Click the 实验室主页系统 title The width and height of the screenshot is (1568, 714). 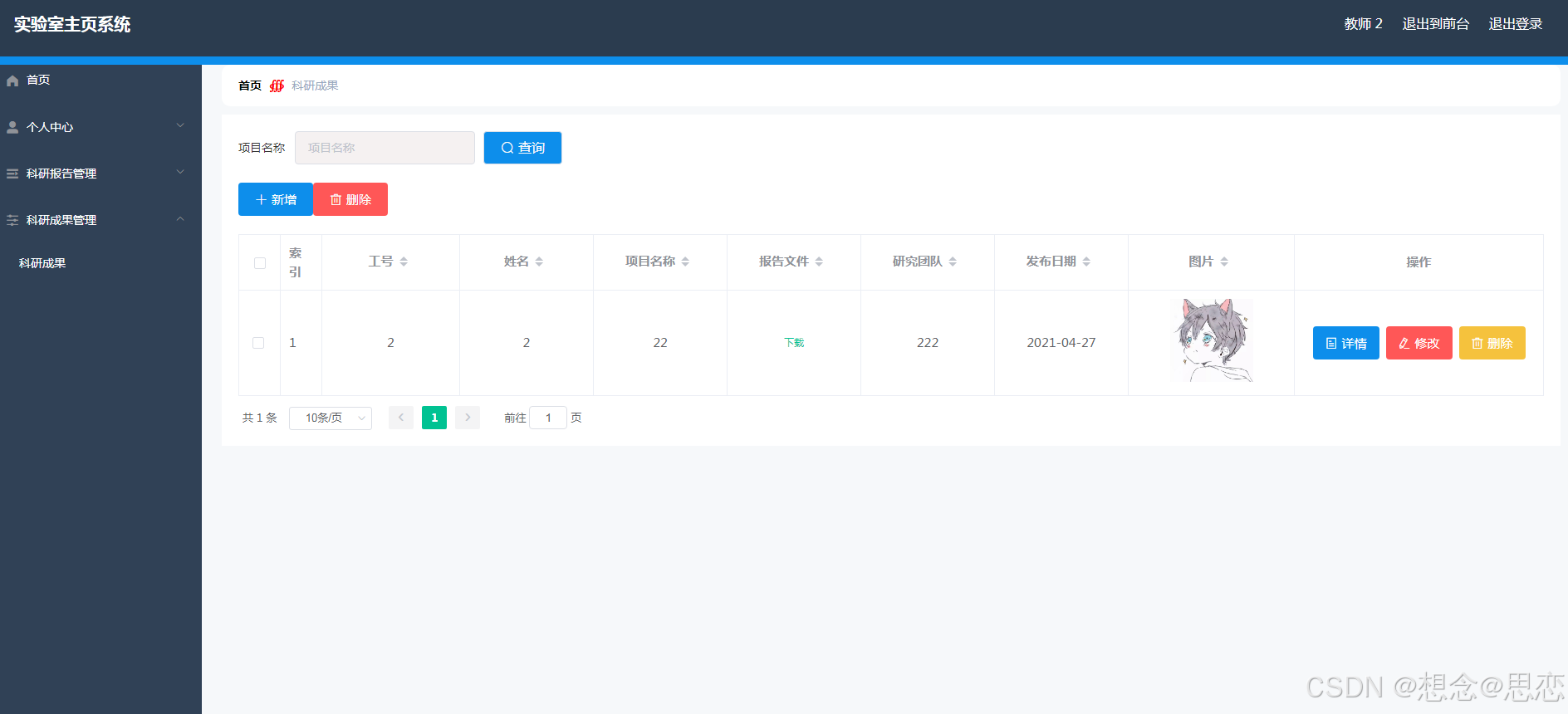[72, 25]
